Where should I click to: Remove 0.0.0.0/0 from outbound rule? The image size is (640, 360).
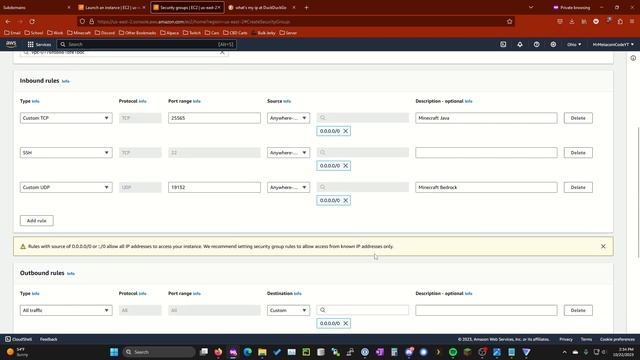346,323
